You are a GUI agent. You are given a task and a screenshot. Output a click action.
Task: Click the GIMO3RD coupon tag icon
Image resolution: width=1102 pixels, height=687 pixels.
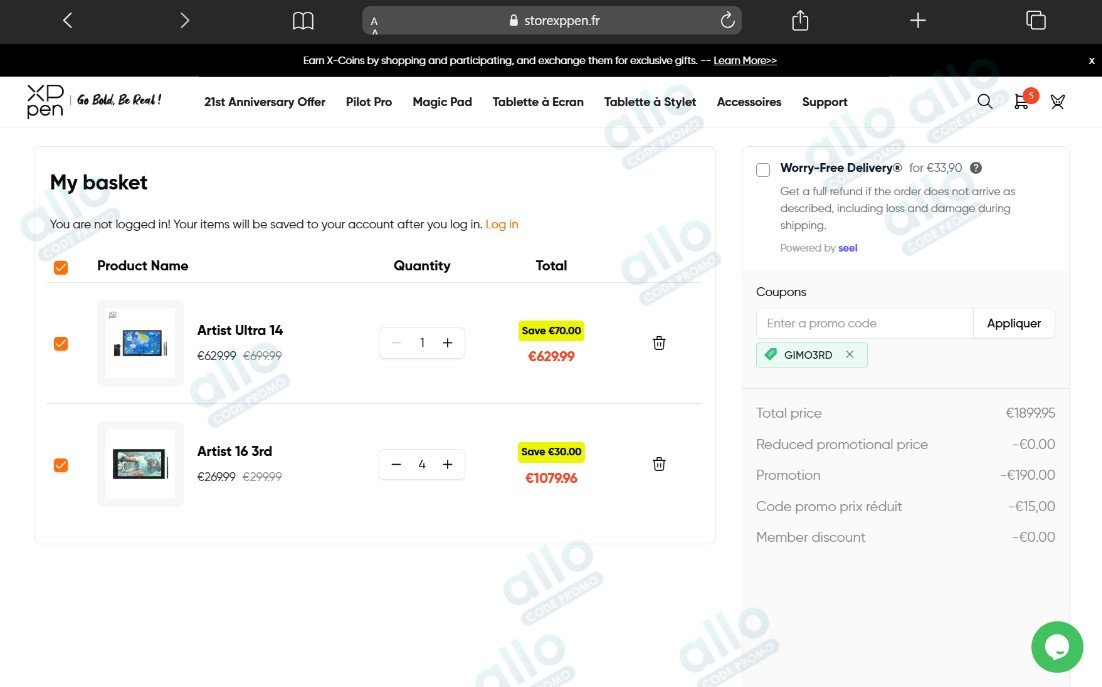771,355
